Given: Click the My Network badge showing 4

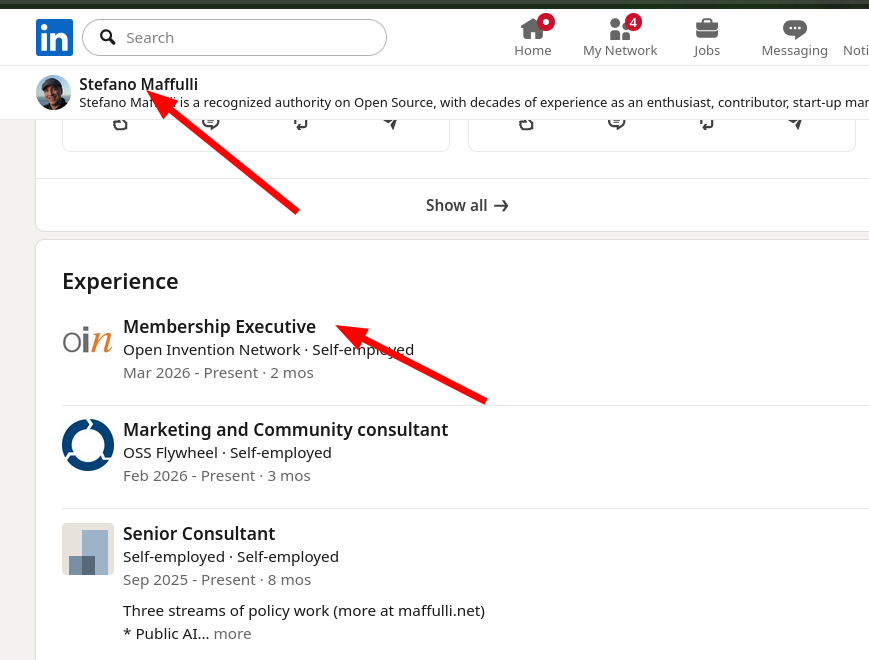Looking at the screenshot, I should tap(633, 22).
